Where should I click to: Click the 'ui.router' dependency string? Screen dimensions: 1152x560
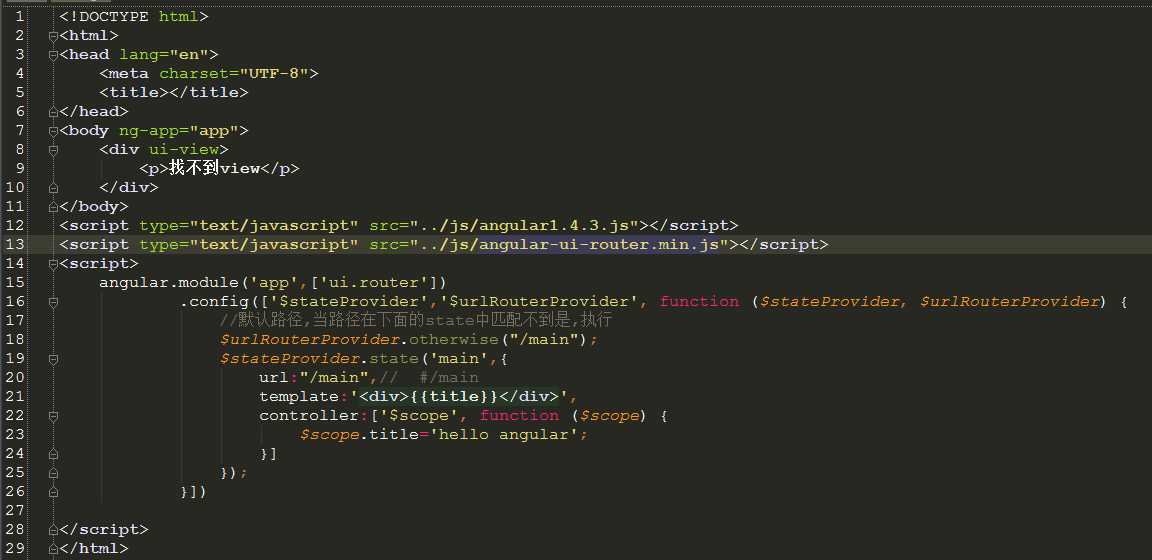point(378,282)
